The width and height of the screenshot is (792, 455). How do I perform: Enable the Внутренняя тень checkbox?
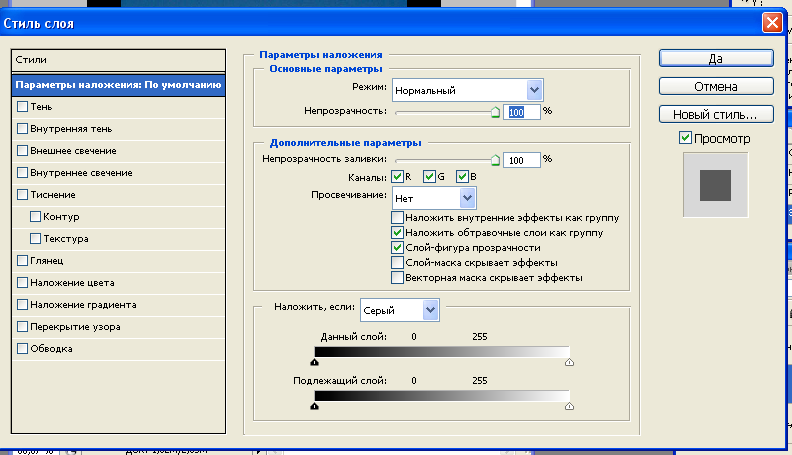(22, 129)
